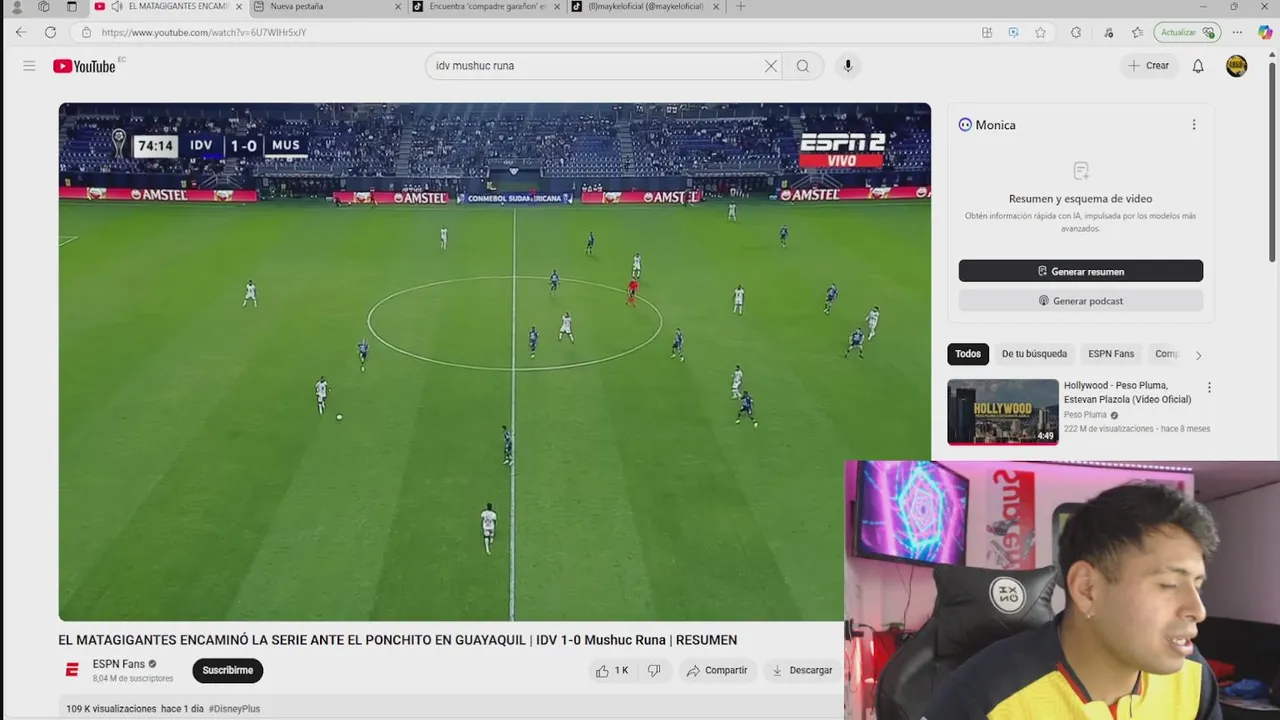
Task: Click Generar resumen in Monica panel
Action: point(1081,271)
